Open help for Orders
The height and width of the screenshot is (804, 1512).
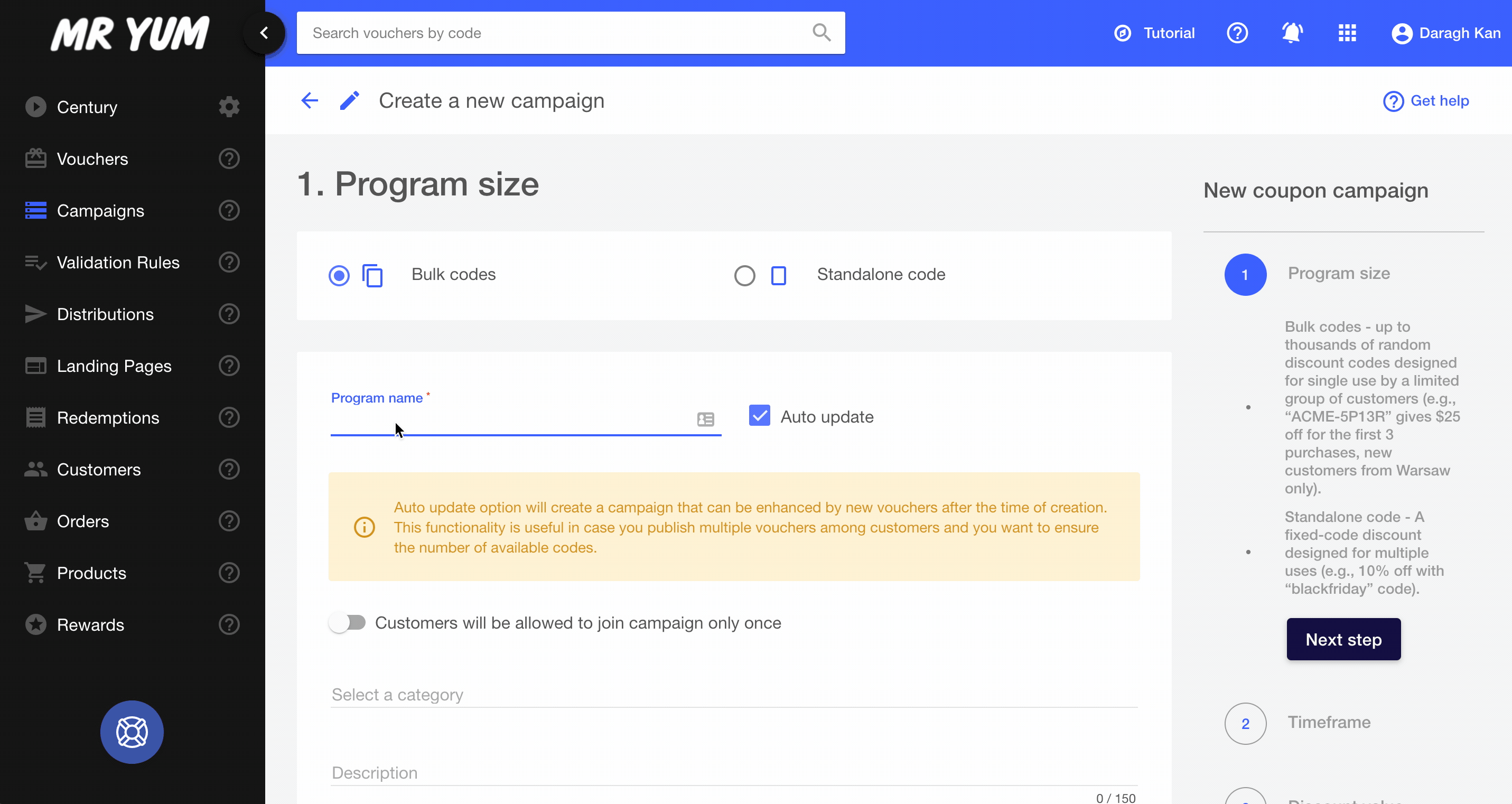coord(229,520)
